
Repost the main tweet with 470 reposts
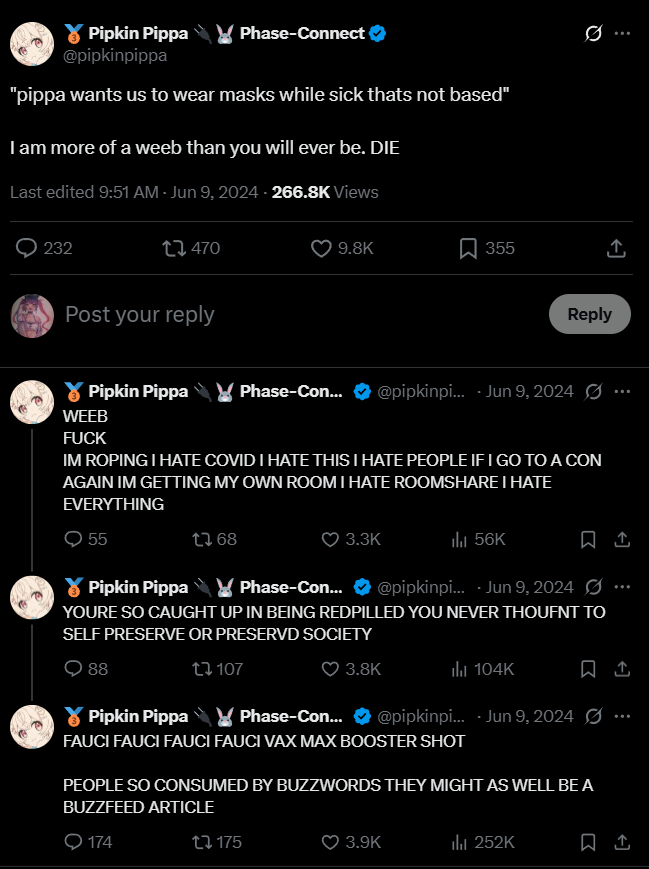coord(173,248)
